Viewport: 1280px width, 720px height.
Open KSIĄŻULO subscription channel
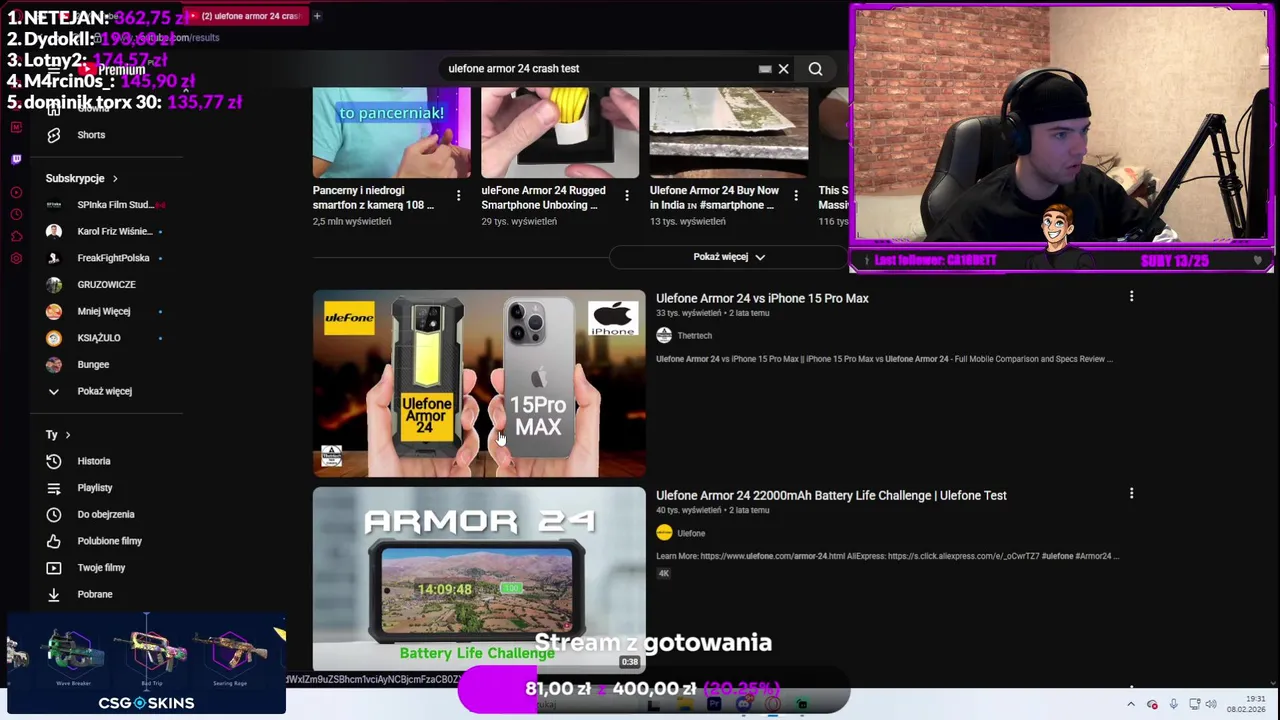point(99,338)
